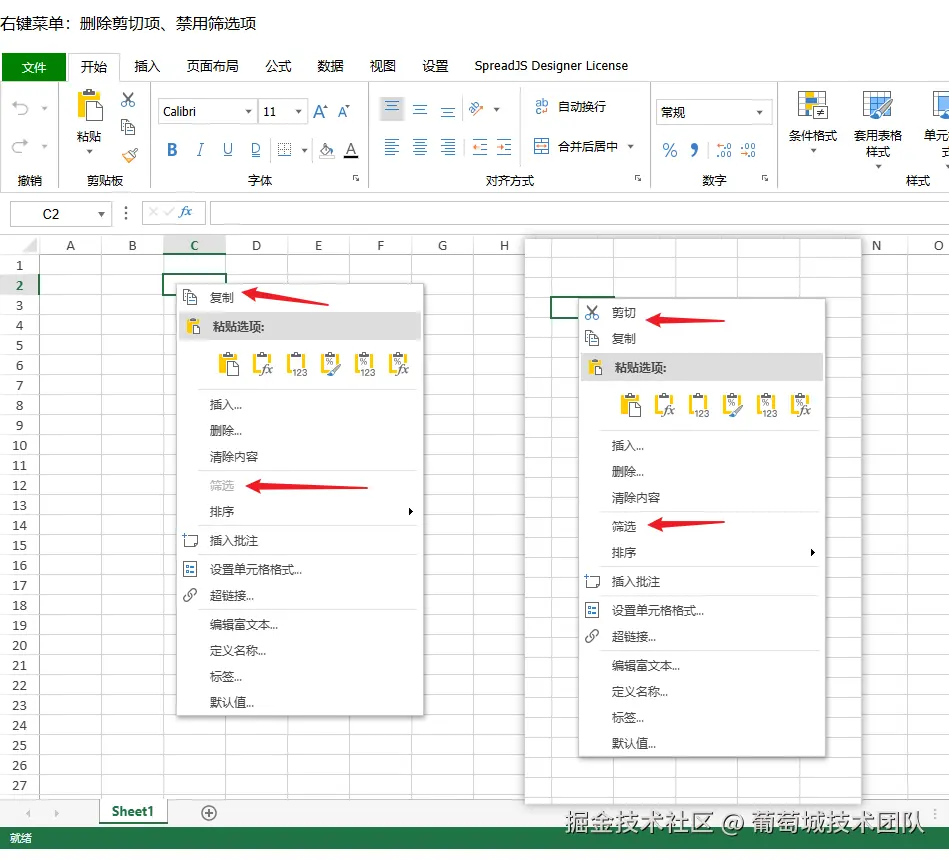Open the alignment group dialog launcher
Screen dimensions: 949x860
pyautogui.click(x=638, y=178)
